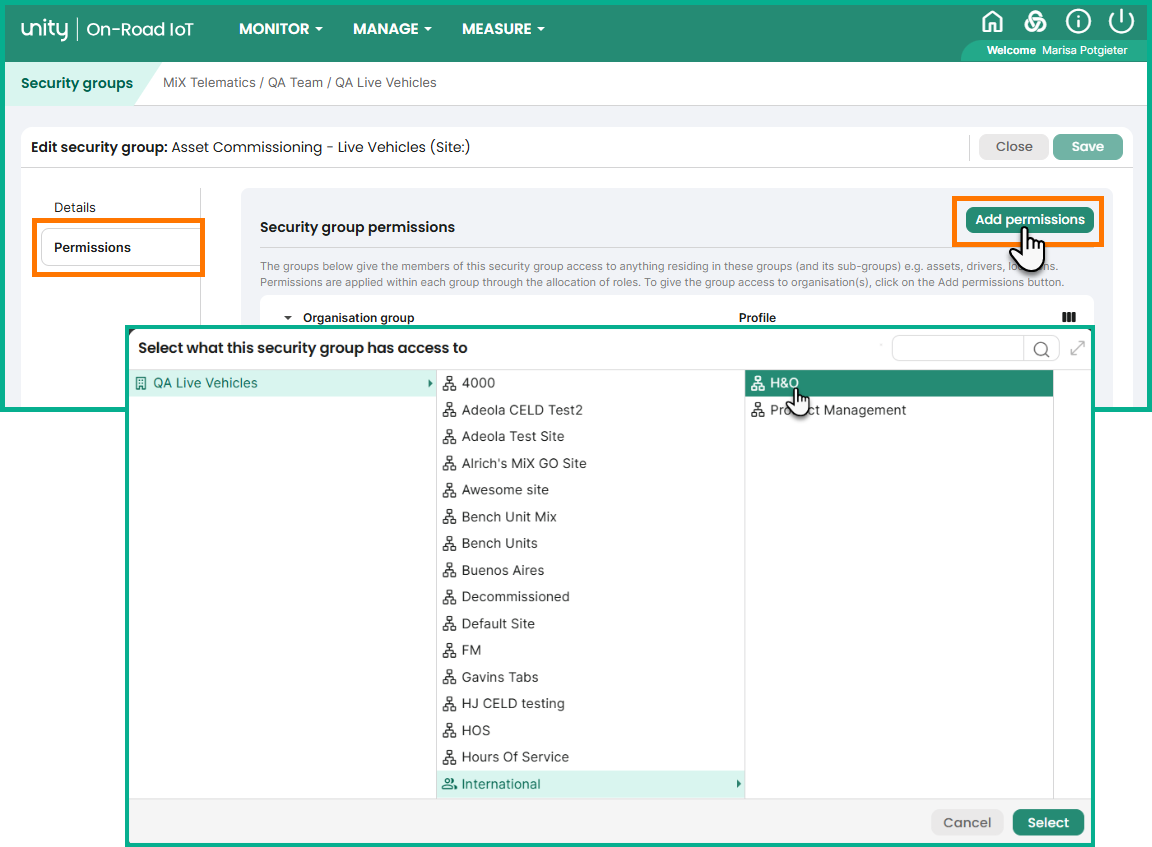
Task: Click the Welcome Marisa Potgieter label
Action: (1056, 50)
